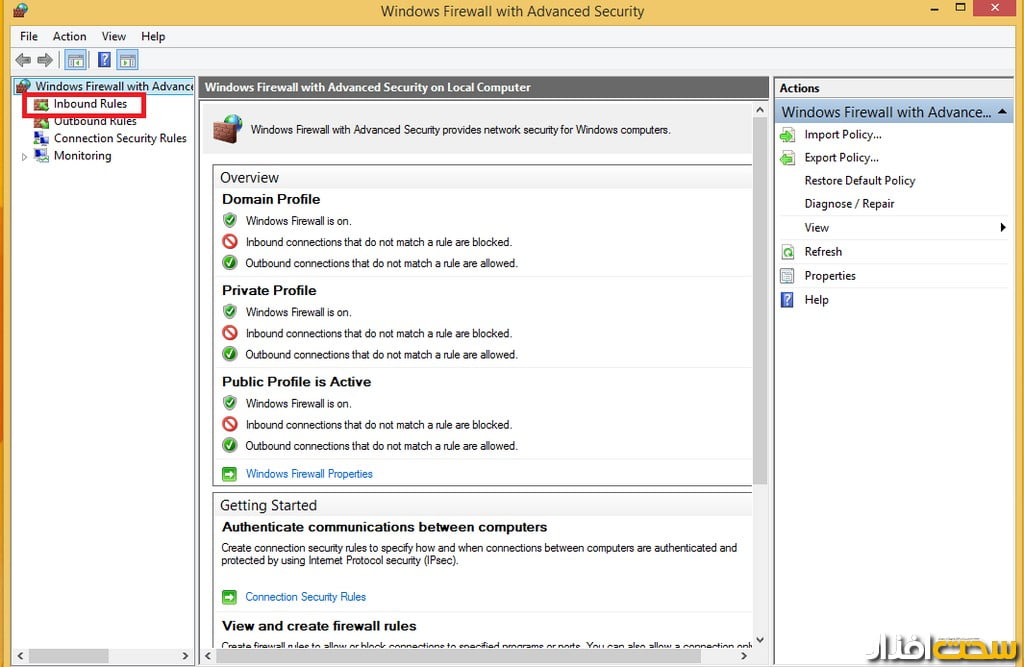Click the Back arrow toolbar icon
Viewport: 1024px width, 667px height.
(22, 60)
